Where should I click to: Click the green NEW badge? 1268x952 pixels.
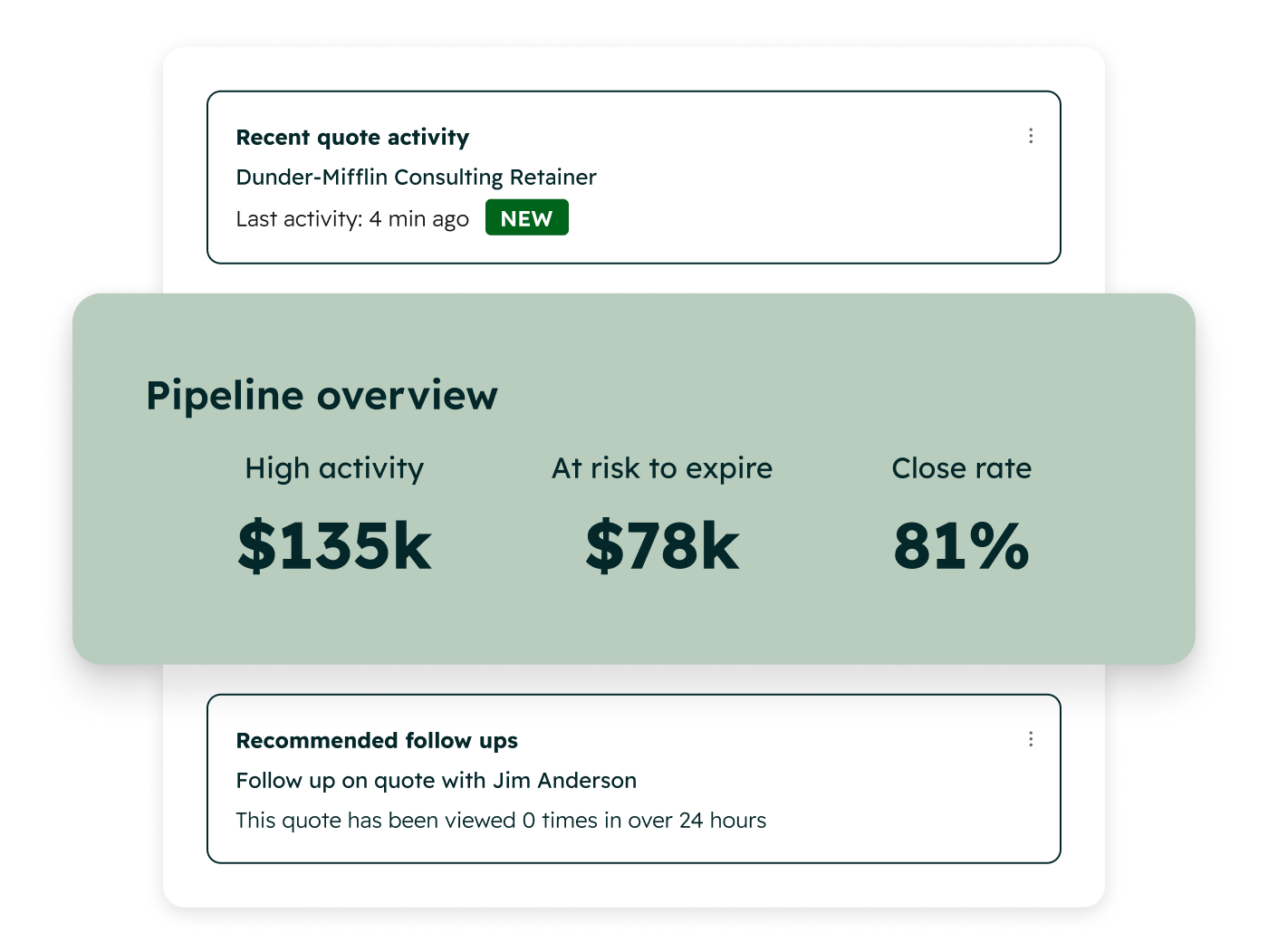tap(527, 217)
